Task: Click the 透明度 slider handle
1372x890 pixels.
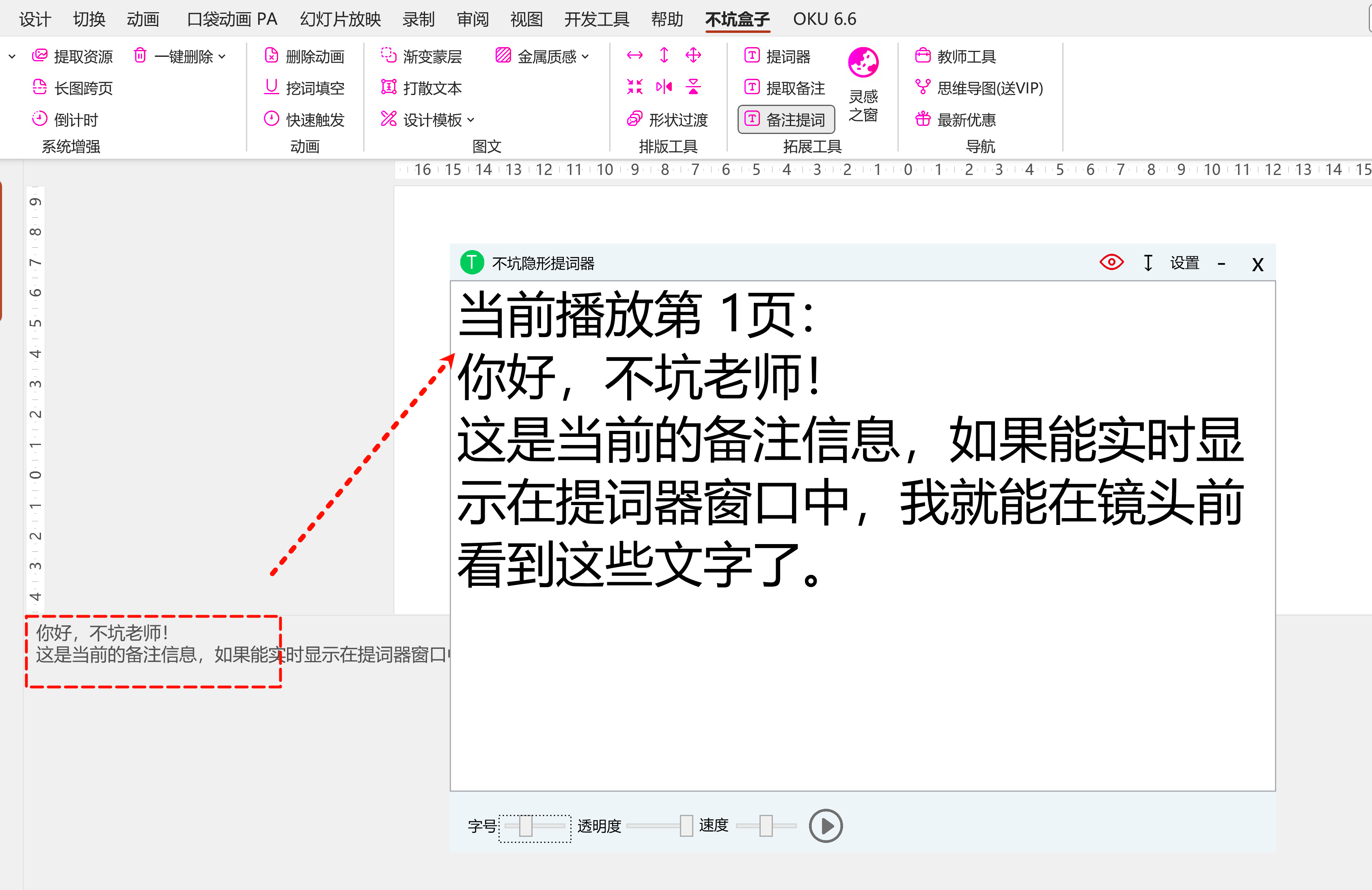Action: tap(686, 825)
